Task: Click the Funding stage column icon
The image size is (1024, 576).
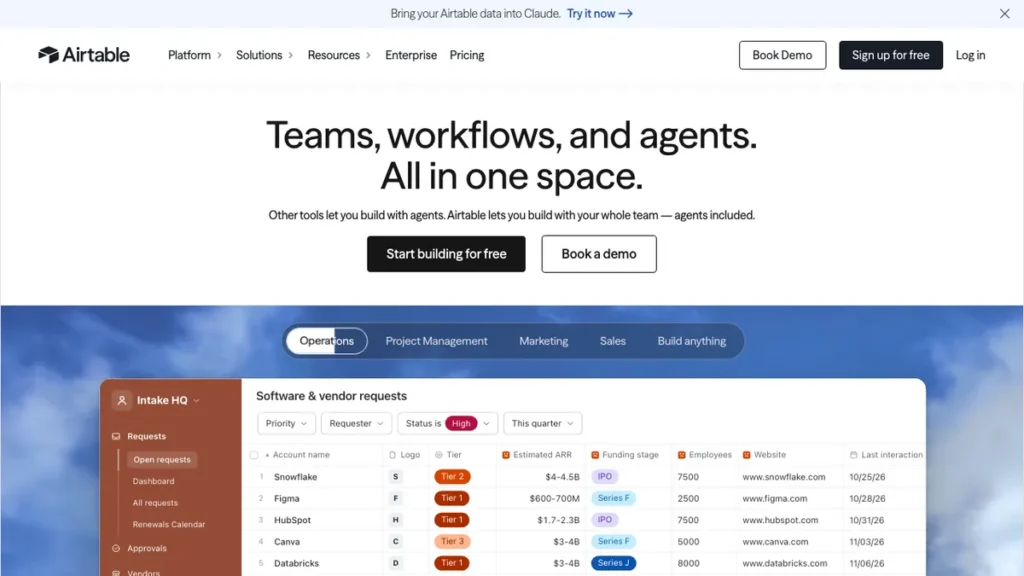Action: [595, 455]
